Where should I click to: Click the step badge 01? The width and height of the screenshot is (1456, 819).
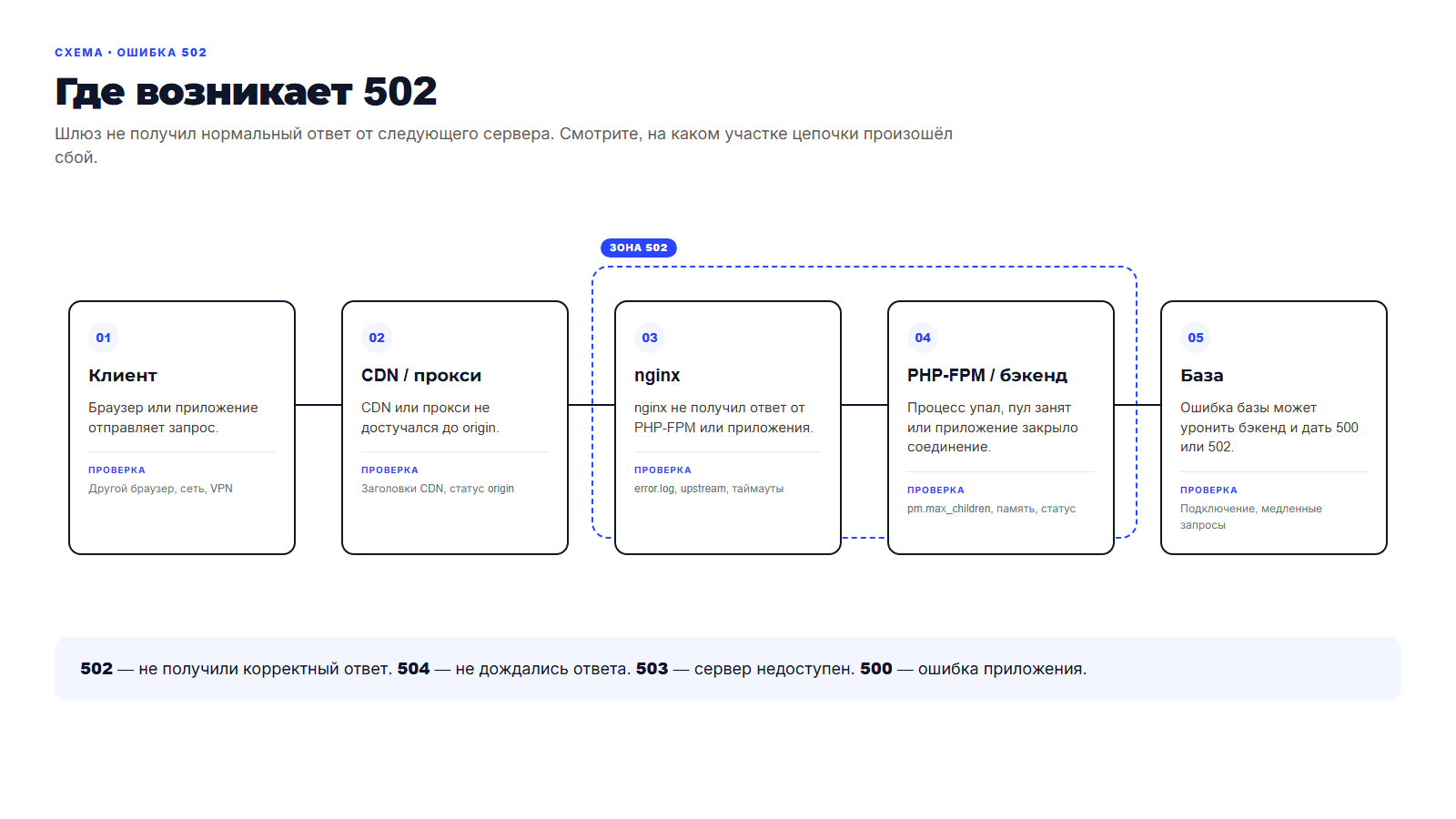click(104, 338)
